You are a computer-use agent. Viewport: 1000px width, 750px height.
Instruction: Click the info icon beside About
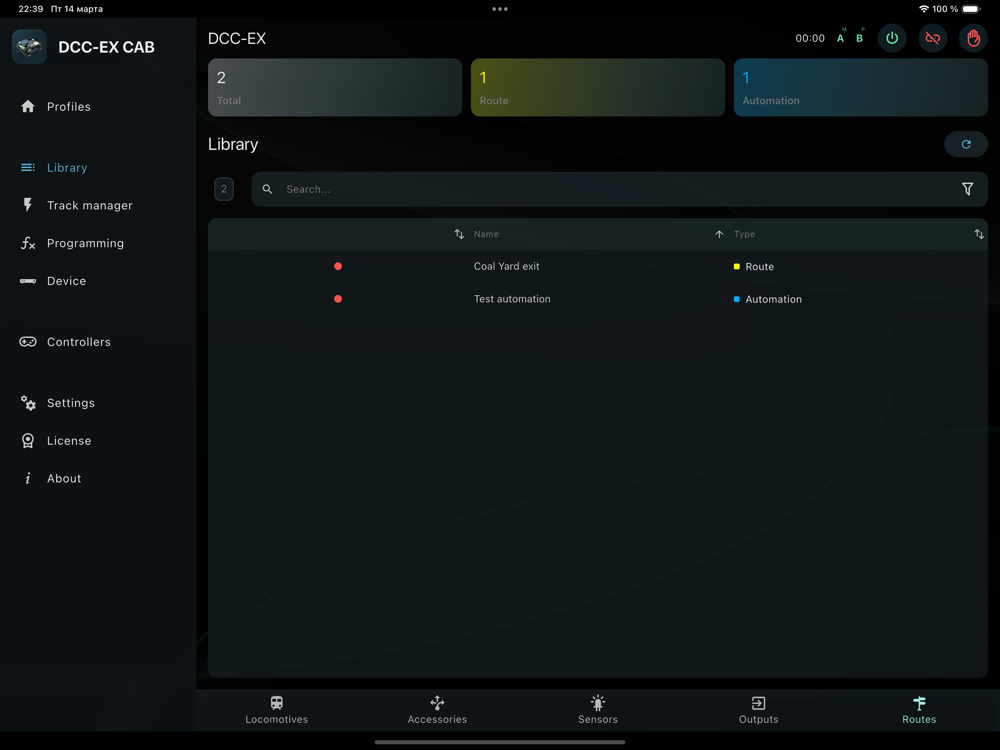point(27,478)
